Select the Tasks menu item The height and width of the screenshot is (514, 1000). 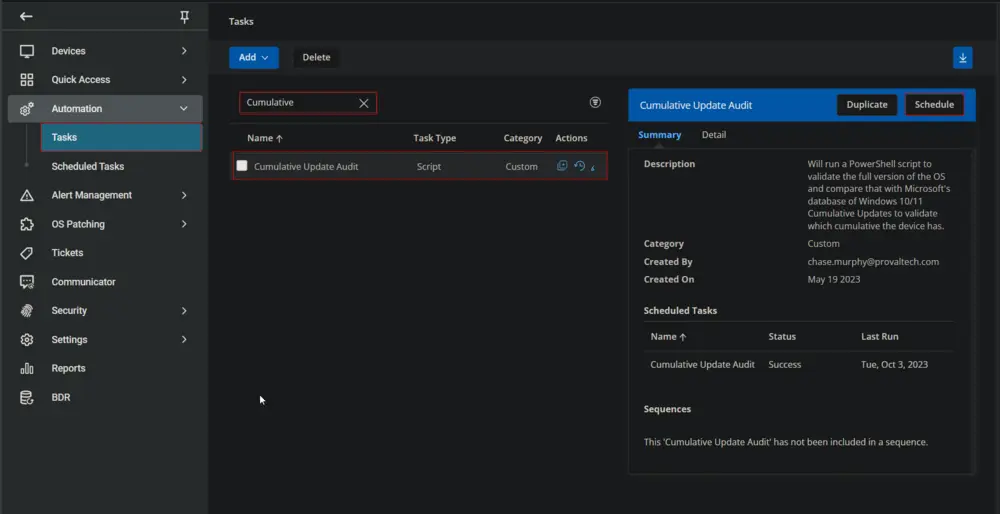pos(121,137)
